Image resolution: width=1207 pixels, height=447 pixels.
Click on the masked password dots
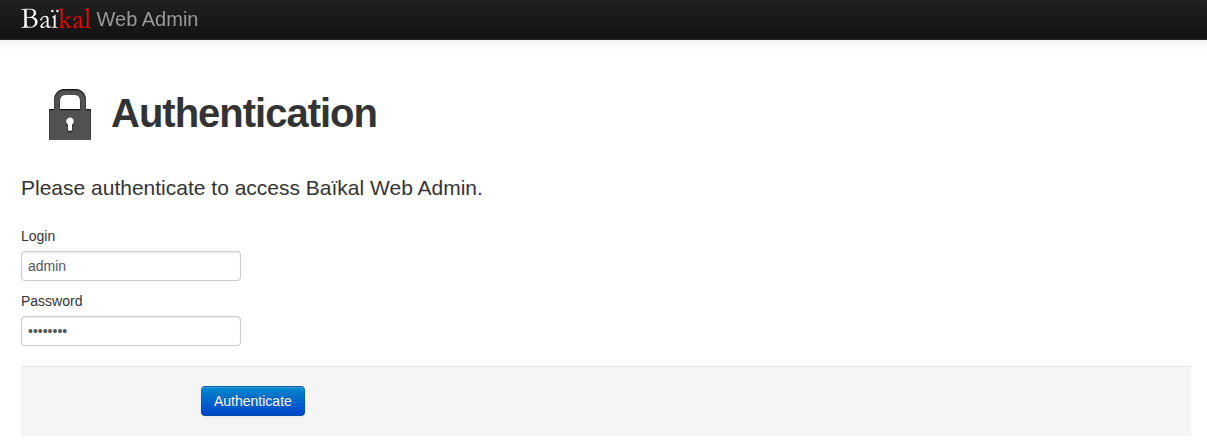tap(47, 331)
